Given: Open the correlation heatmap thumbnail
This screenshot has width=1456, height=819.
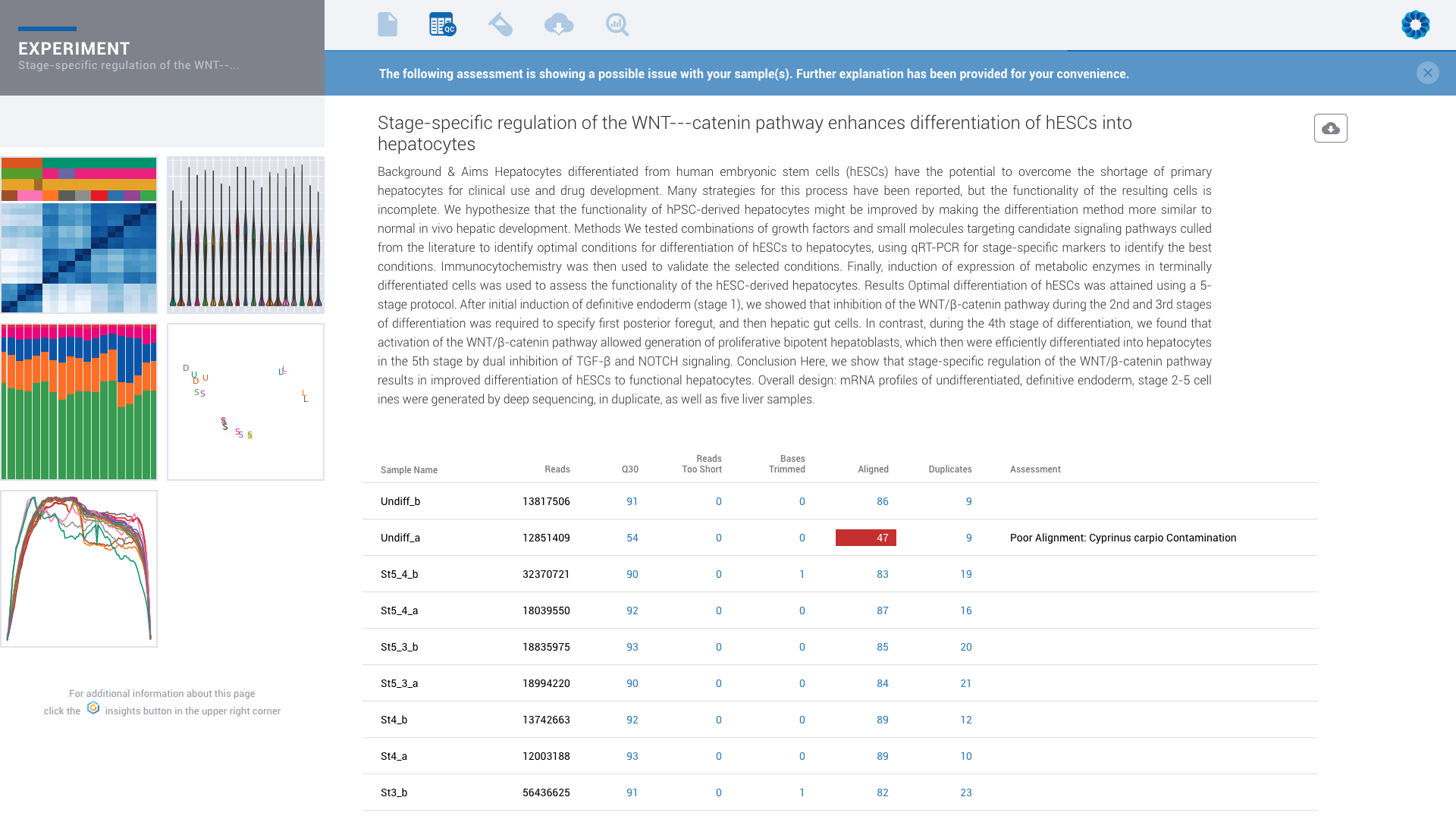Looking at the screenshot, I should click(x=79, y=235).
